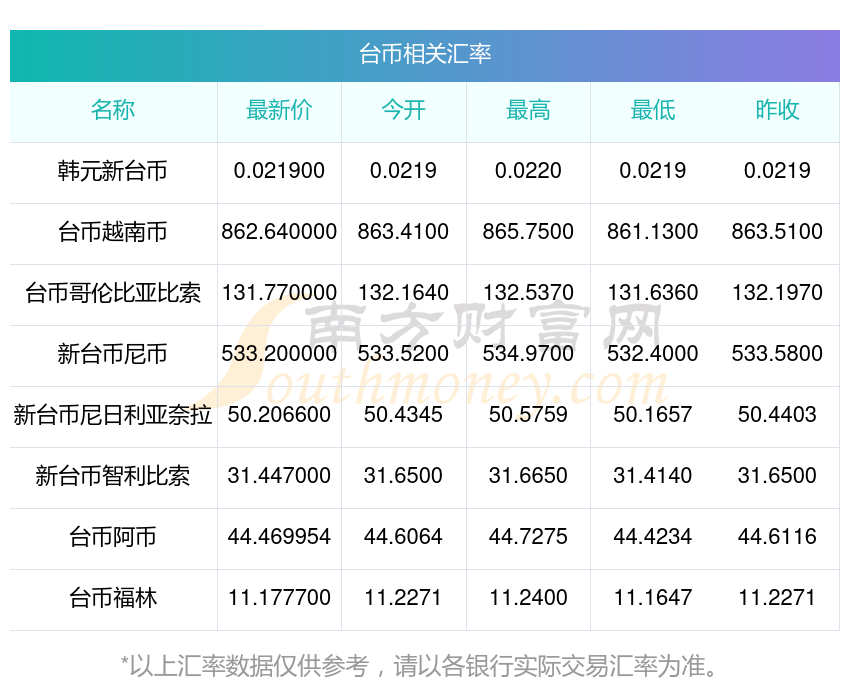Click the 新台币智利比索 row label
This screenshot has height=698, width=850.
point(113,476)
